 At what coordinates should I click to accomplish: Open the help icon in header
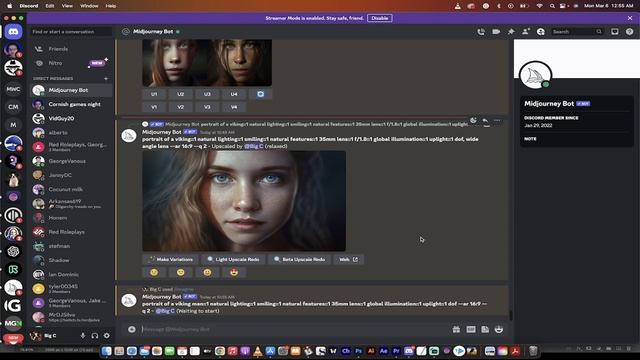tap(629, 31)
